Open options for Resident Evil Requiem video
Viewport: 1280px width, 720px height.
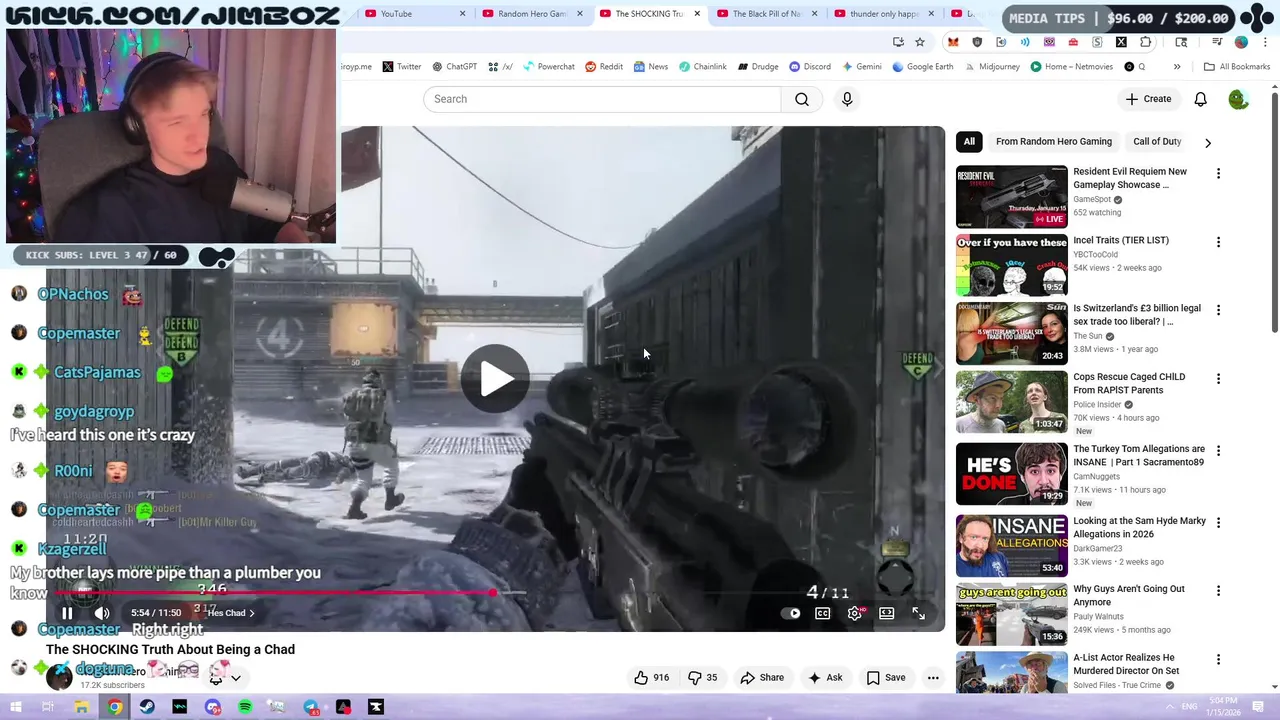pyautogui.click(x=1218, y=173)
